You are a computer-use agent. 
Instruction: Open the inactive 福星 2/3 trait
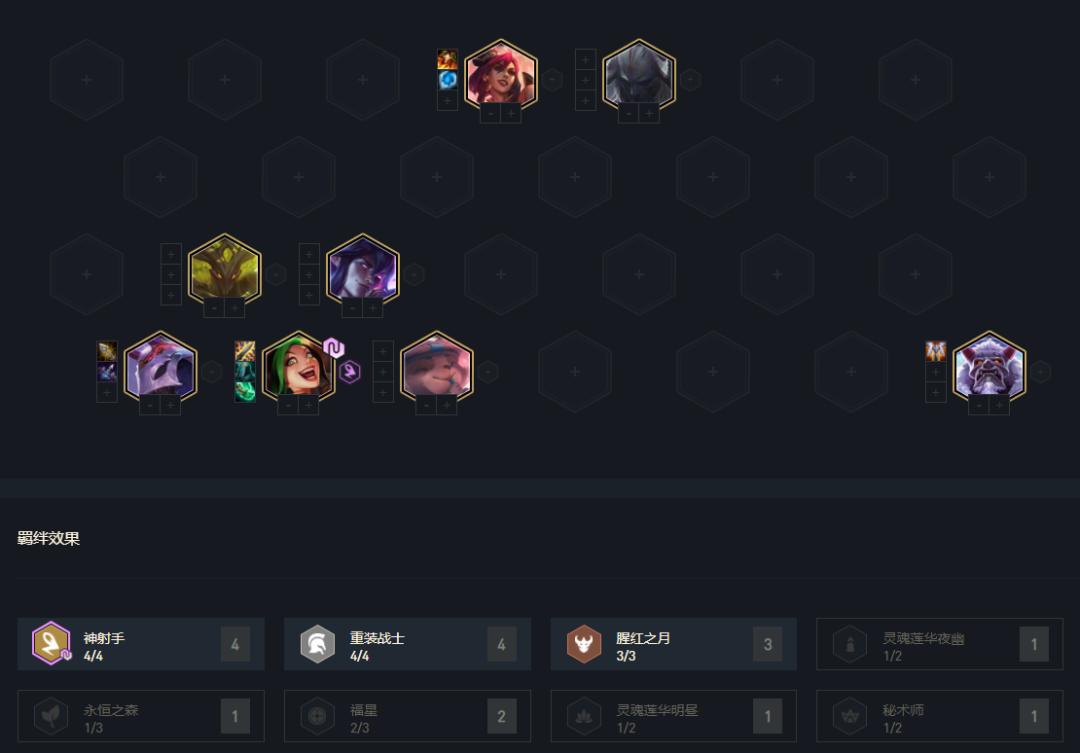click(407, 716)
